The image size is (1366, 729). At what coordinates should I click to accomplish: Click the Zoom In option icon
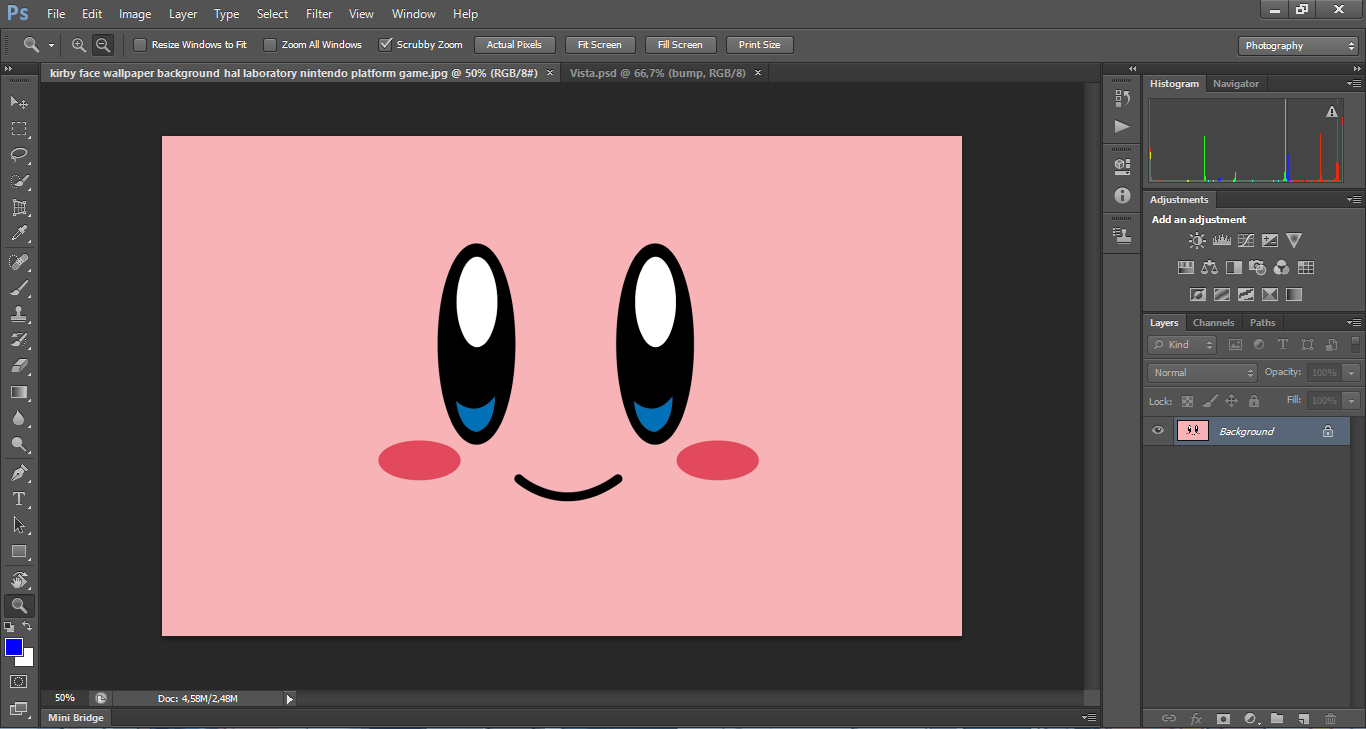[79, 45]
